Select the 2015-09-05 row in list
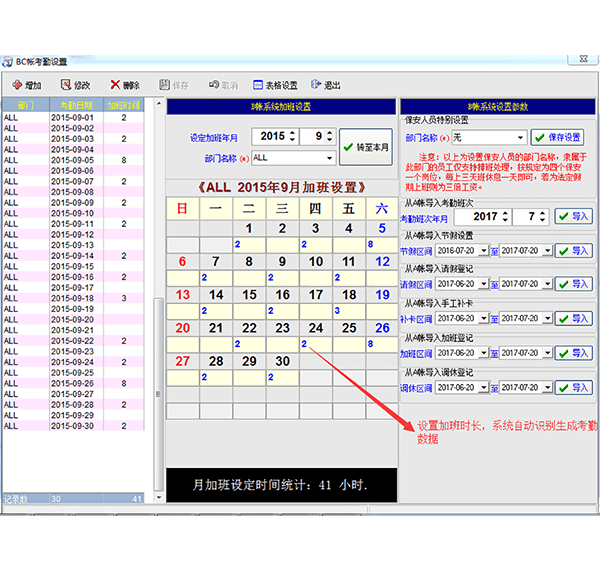This screenshot has width=600, height=571. 75,160
